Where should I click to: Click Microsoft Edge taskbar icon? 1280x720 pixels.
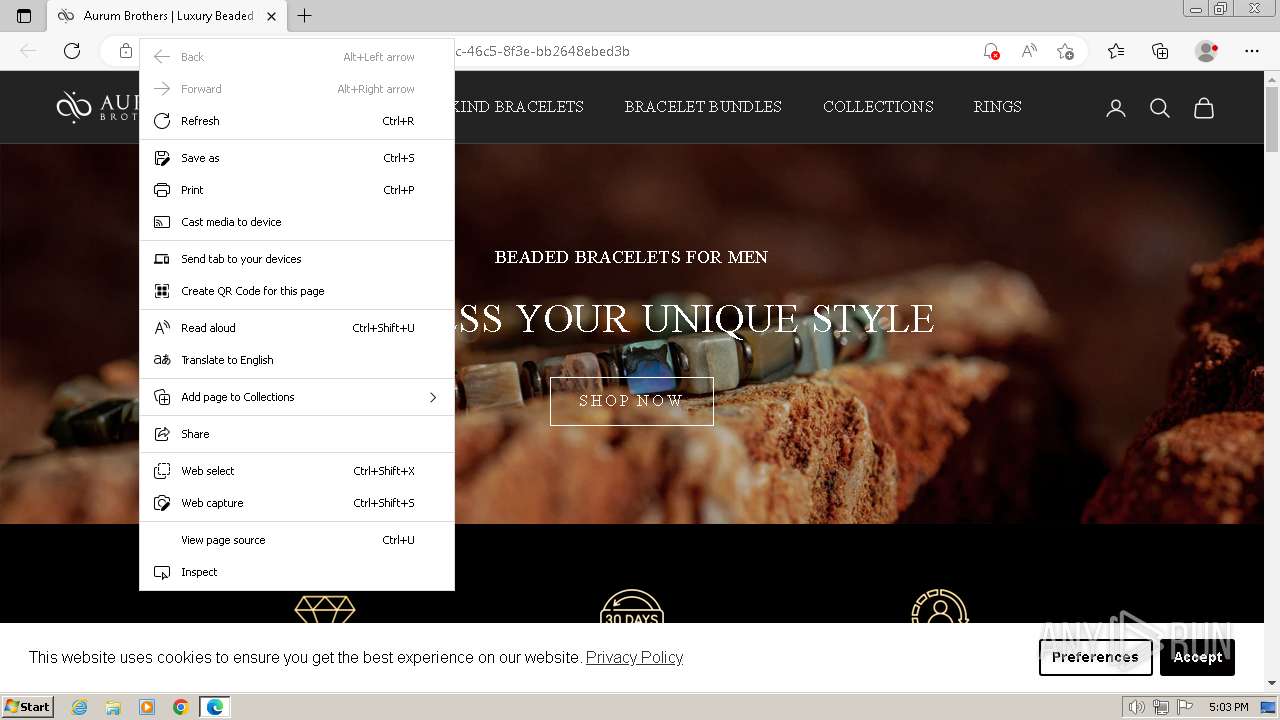[215, 707]
